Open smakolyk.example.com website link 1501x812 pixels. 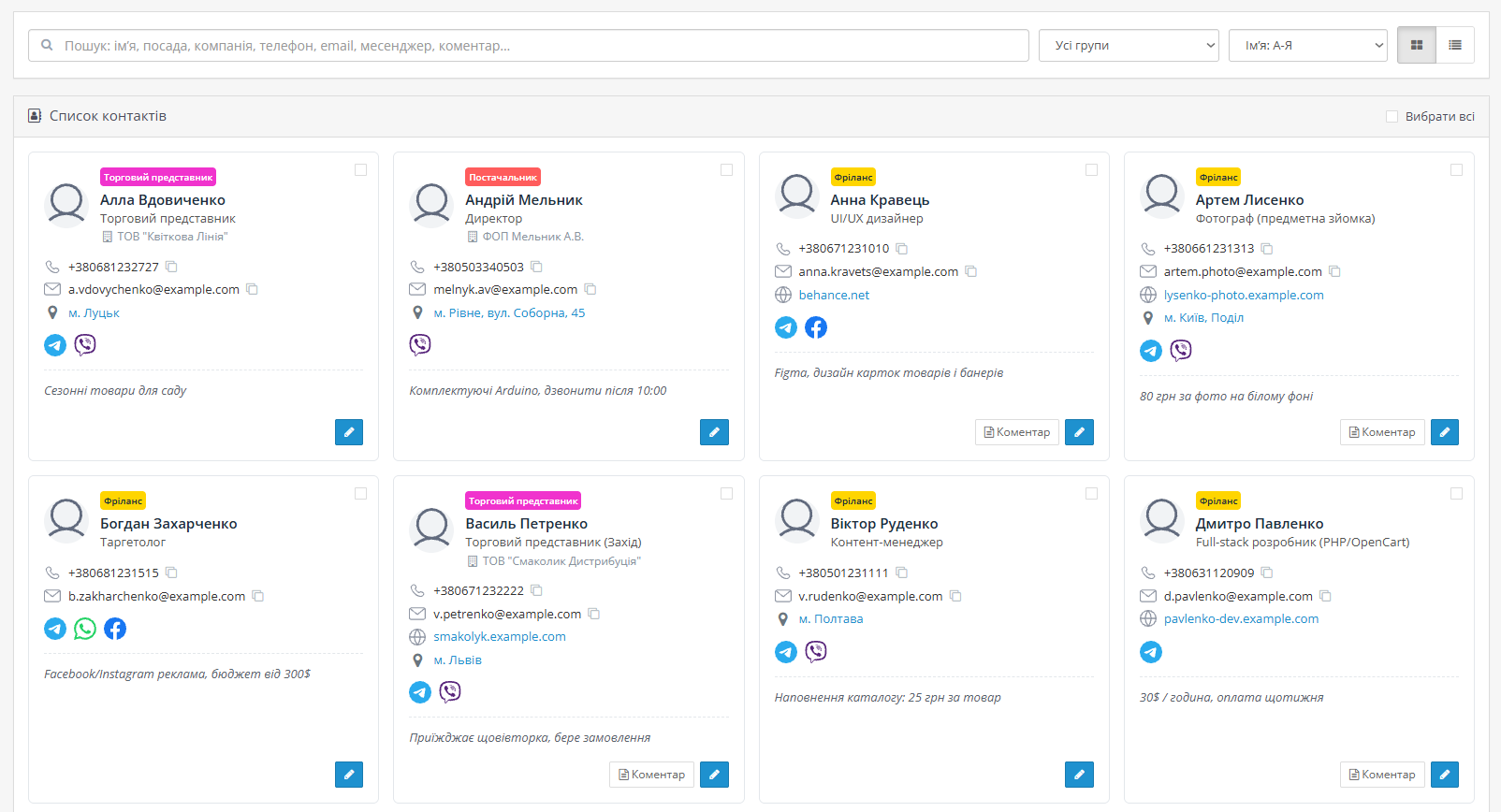[x=500, y=637]
